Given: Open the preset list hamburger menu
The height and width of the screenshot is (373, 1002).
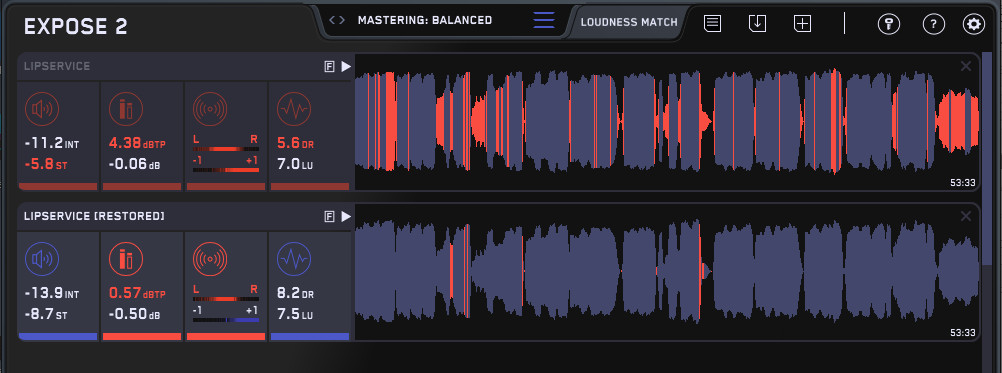Looking at the screenshot, I should pos(544,20).
